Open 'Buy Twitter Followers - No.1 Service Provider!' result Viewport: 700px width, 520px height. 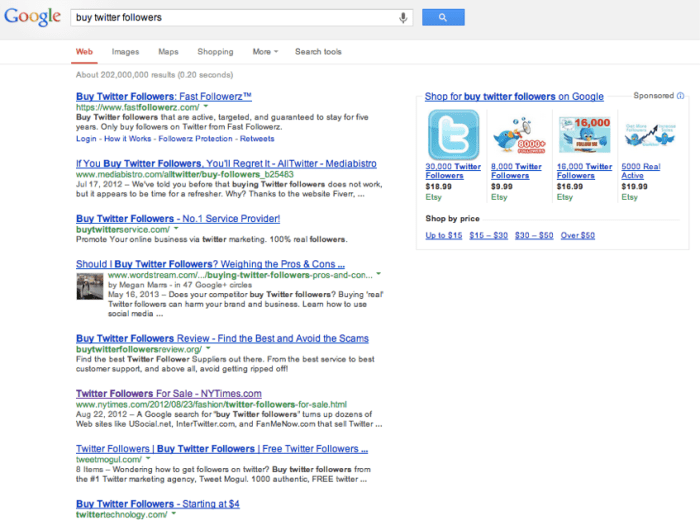click(x=178, y=219)
